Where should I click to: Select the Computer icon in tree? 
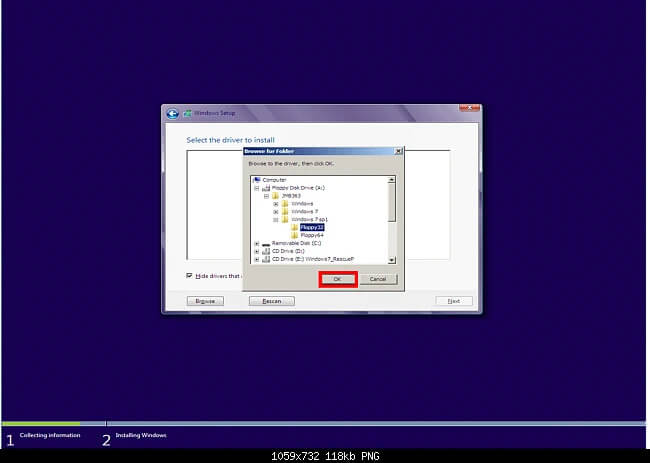pos(257,179)
